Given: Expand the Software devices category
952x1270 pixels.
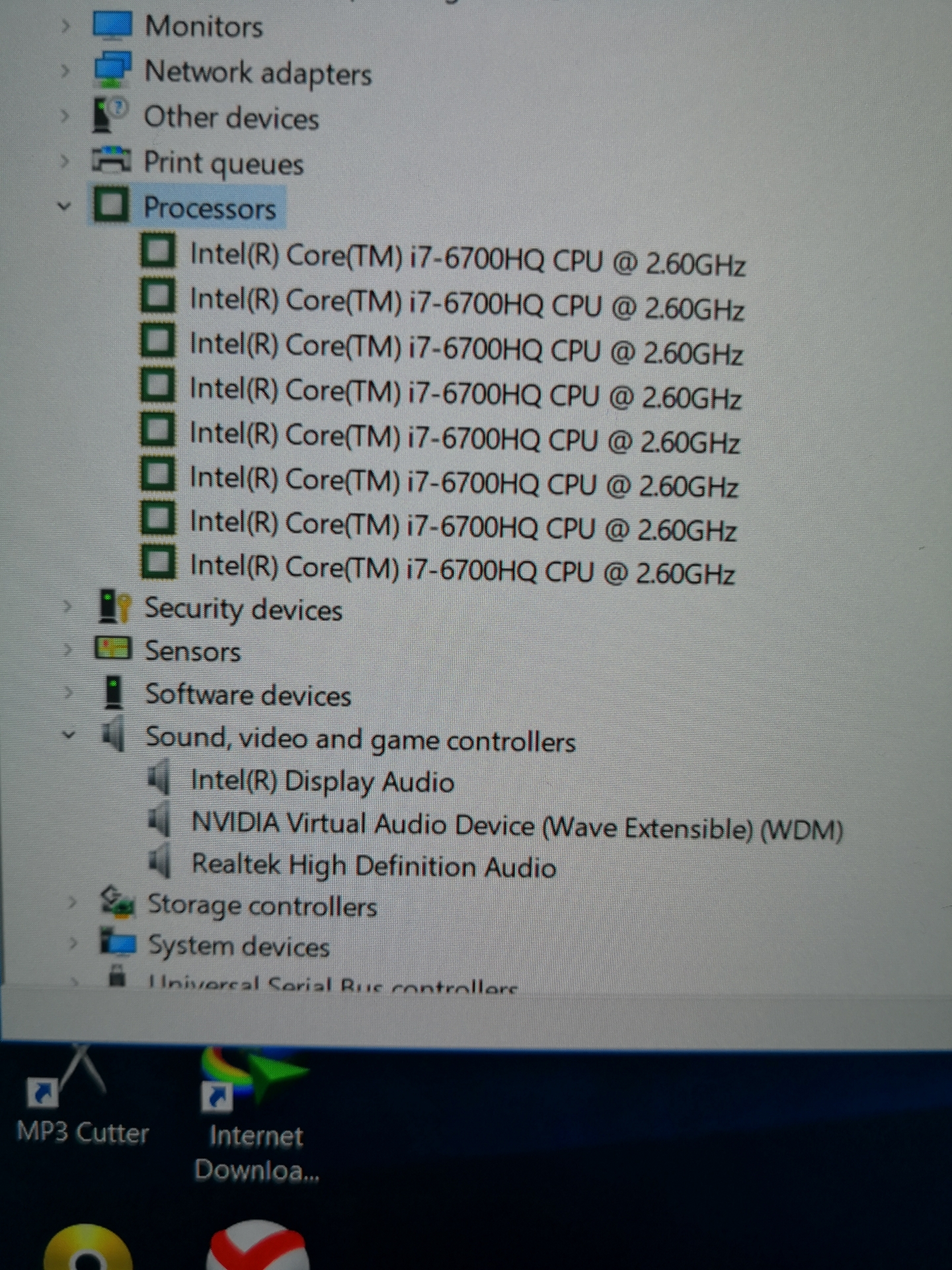Looking at the screenshot, I should 68,693.
